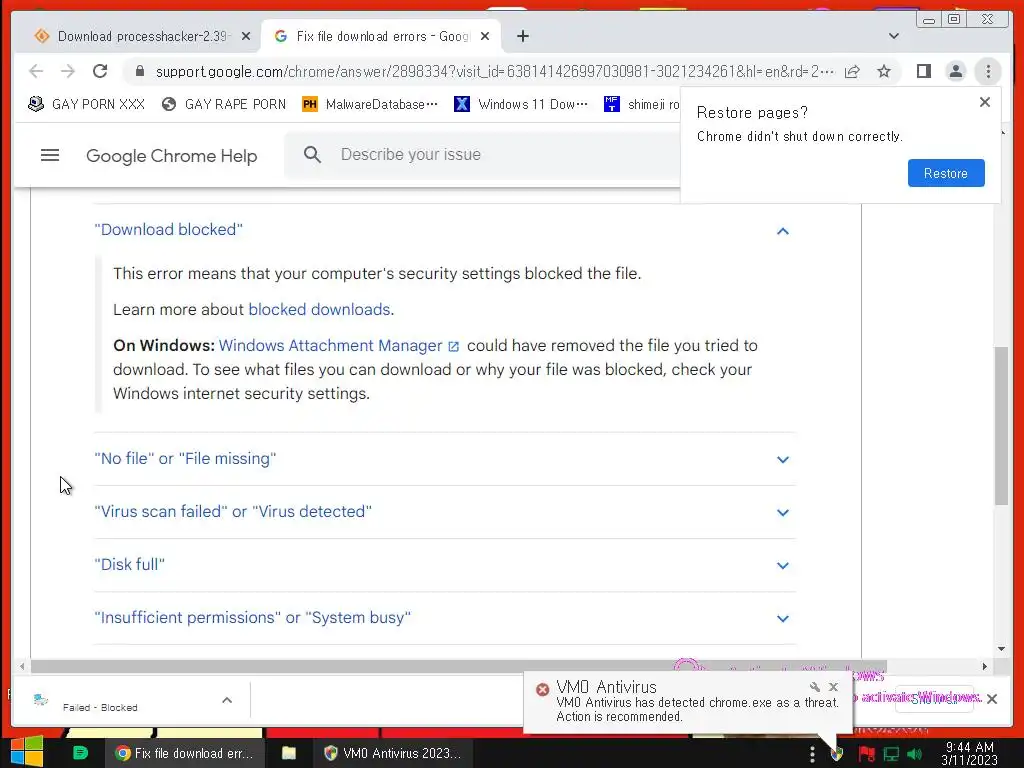Bookmark this tab with the star icon
The height and width of the screenshot is (768, 1024).
click(884, 71)
